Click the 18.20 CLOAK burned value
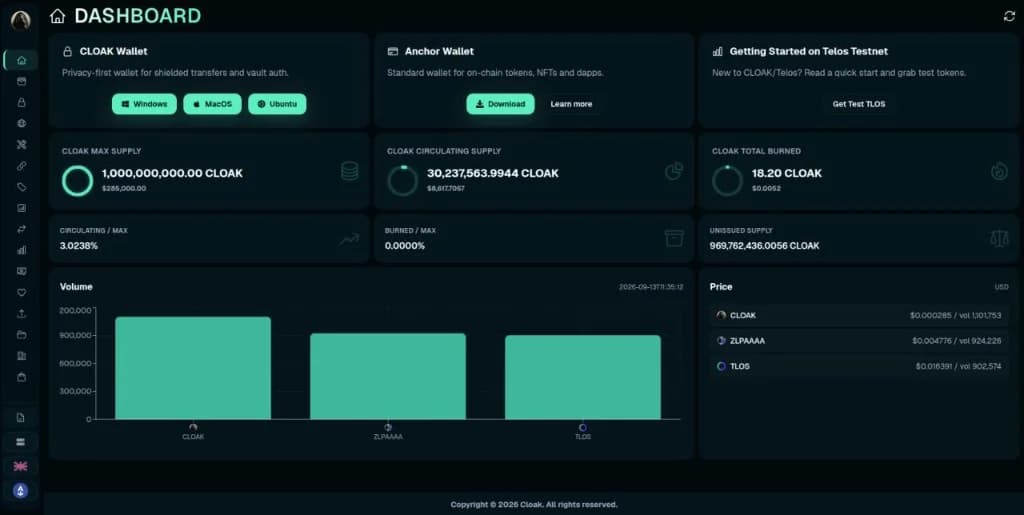The width and height of the screenshot is (1024, 515). pos(787,173)
